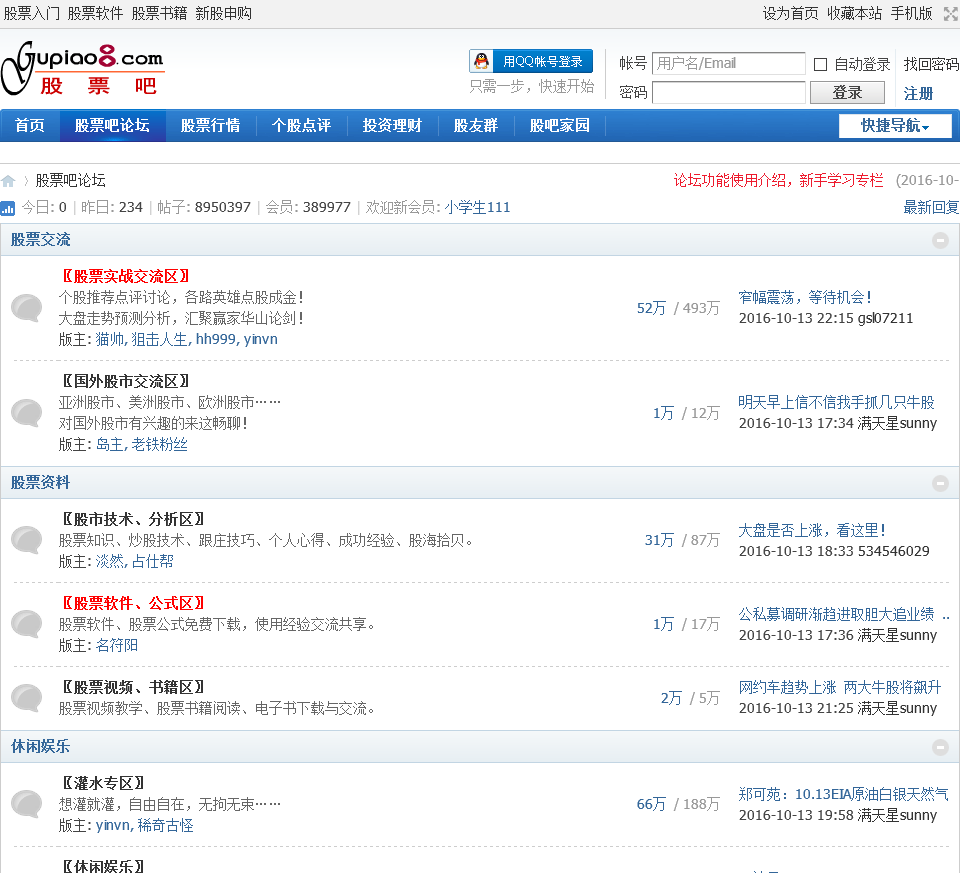
Task: Click the statistics bar chart icon
Action: click(x=7, y=208)
